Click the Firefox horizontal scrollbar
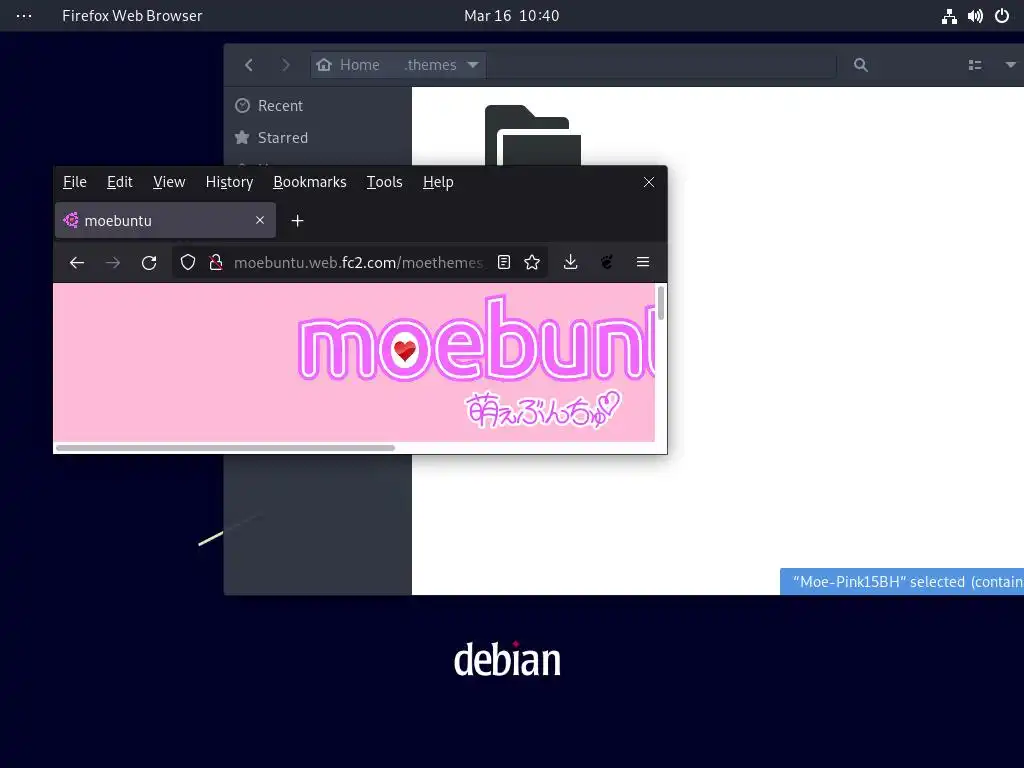Image resolution: width=1024 pixels, height=768 pixels. pyautogui.click(x=225, y=448)
